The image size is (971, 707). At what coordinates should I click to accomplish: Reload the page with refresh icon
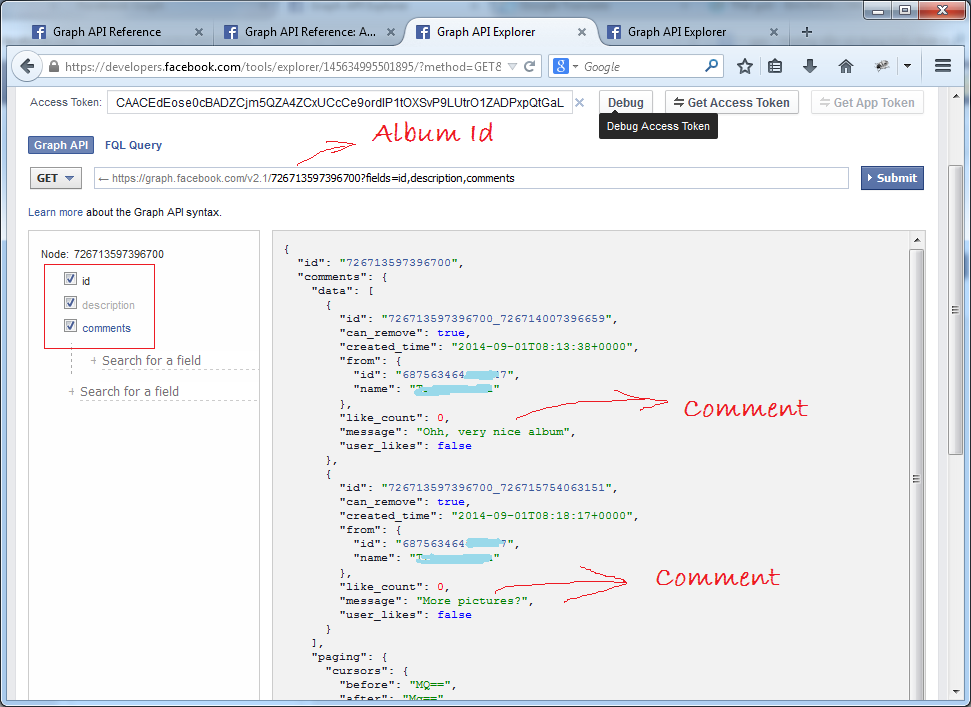click(x=529, y=66)
